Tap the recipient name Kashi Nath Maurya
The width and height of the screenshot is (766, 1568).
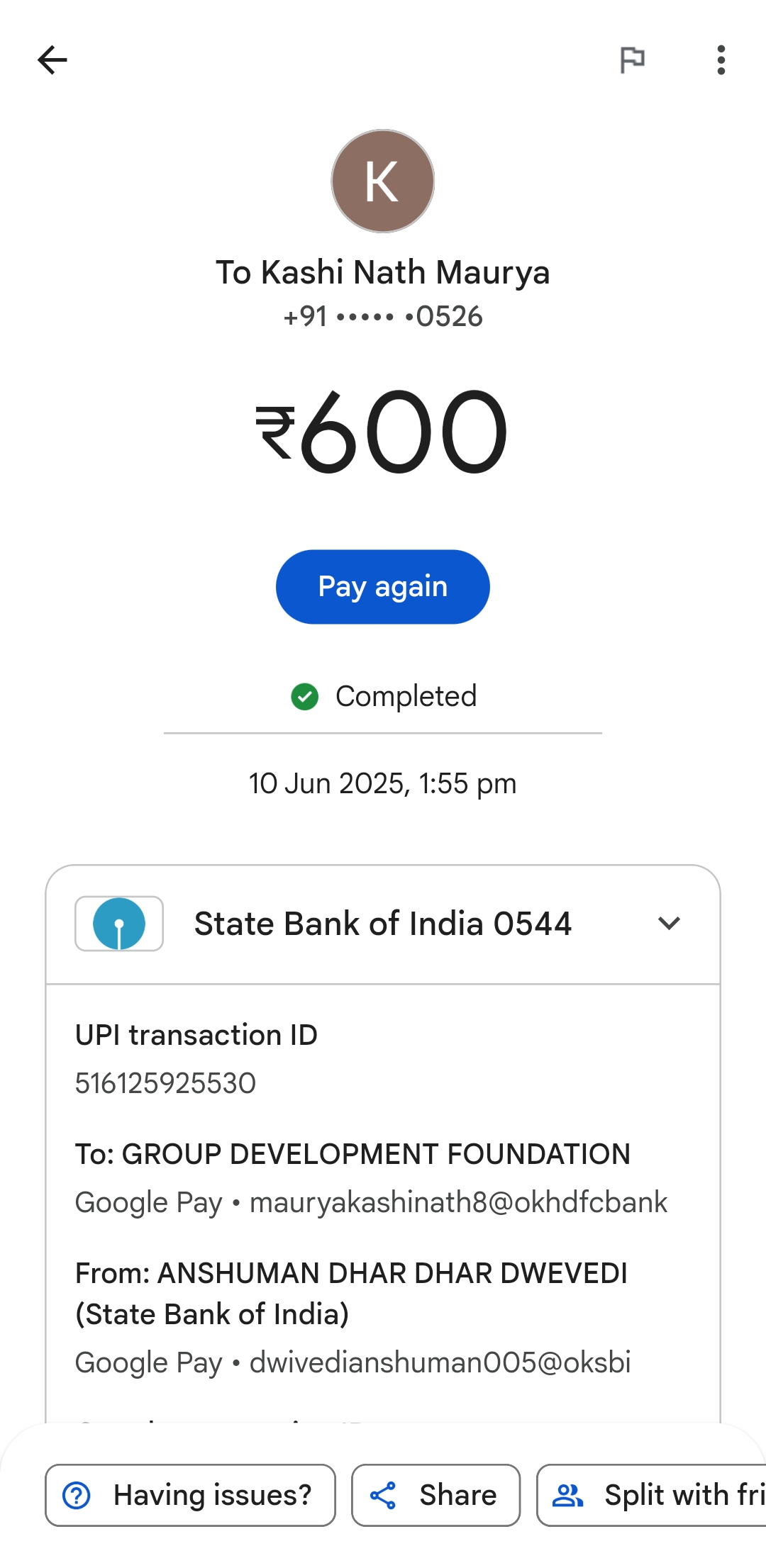[x=383, y=273]
